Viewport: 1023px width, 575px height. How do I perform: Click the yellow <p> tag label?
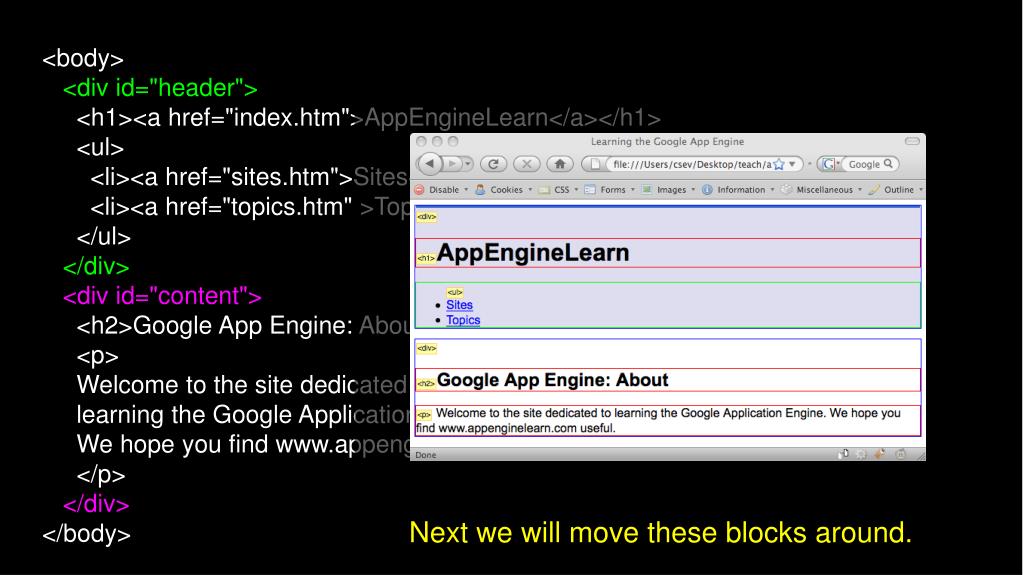pyautogui.click(x=424, y=414)
